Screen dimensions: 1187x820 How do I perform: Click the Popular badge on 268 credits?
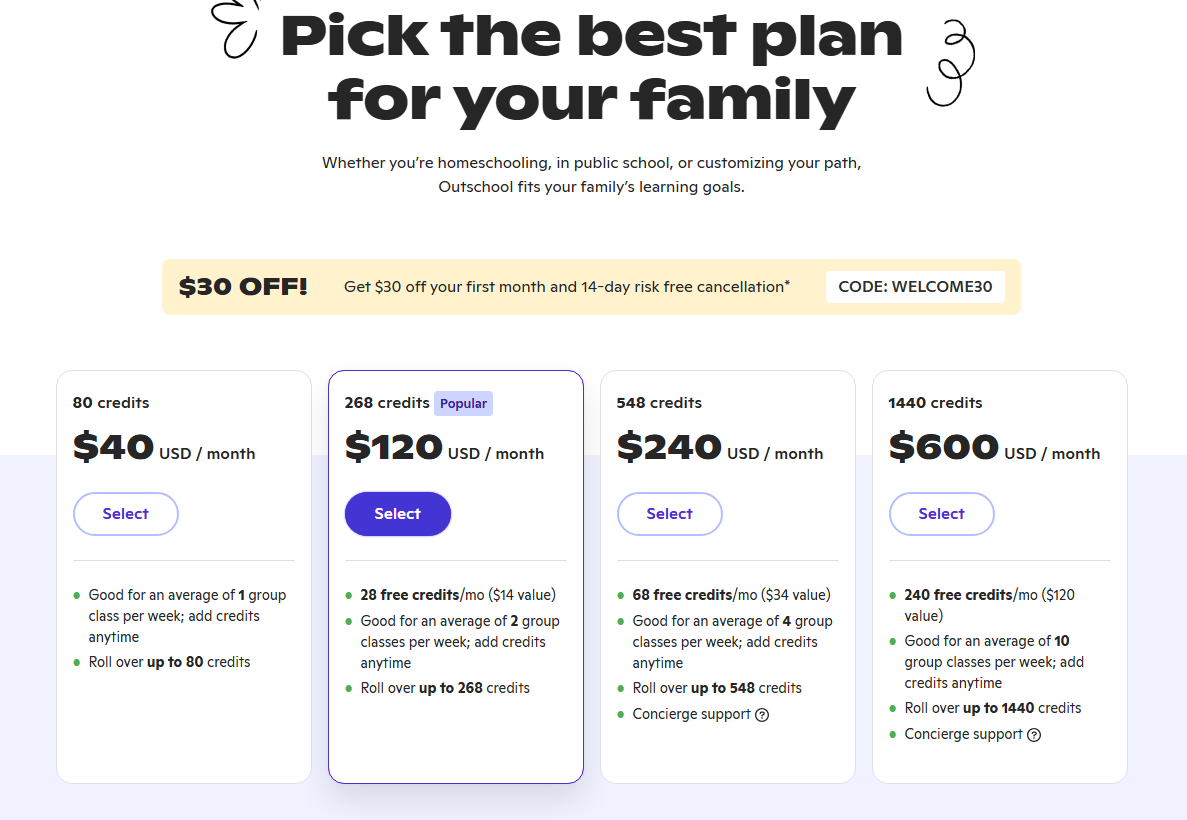click(463, 404)
